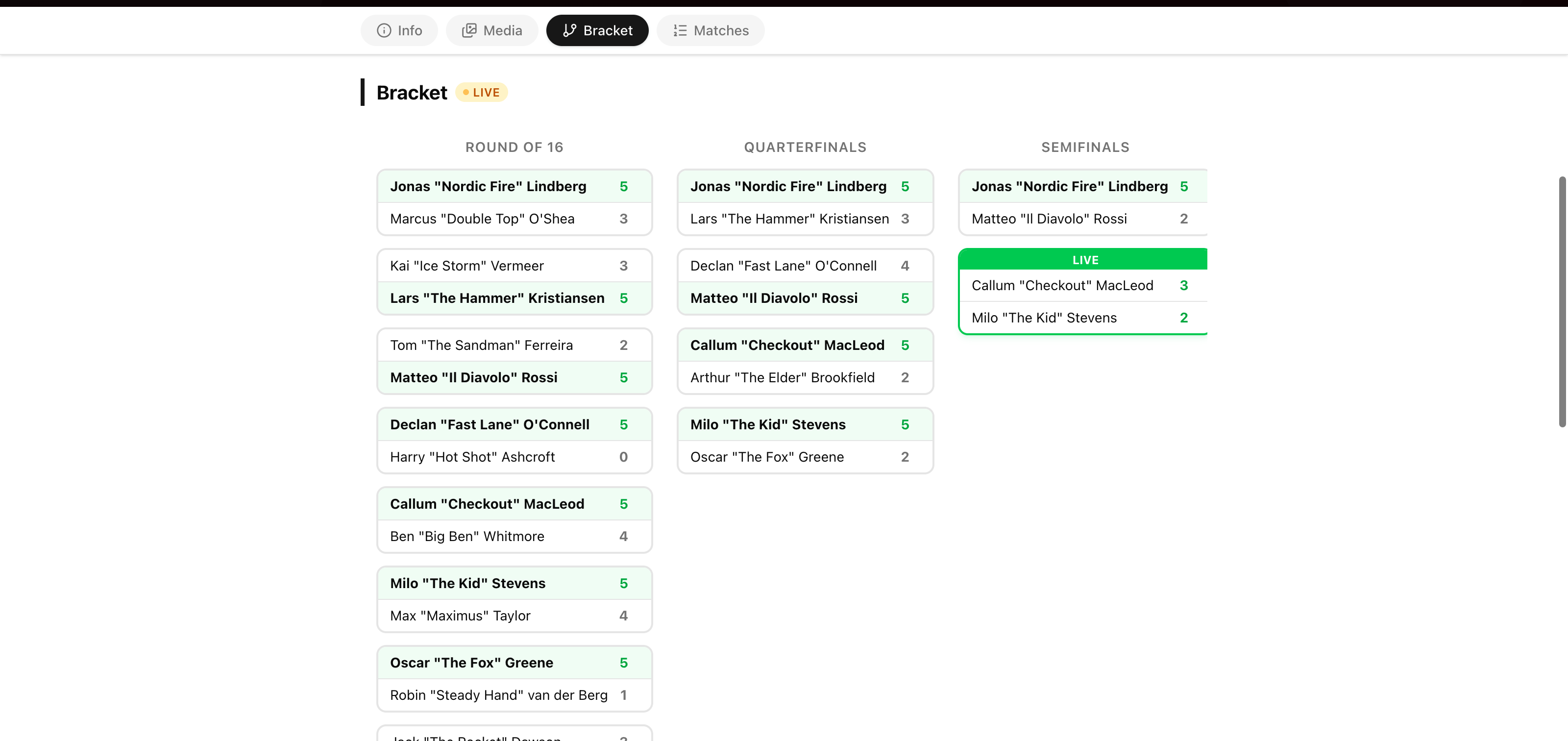Click the QUARTERFINALS column header
Screen dimensions: 1568x741
[x=805, y=148]
